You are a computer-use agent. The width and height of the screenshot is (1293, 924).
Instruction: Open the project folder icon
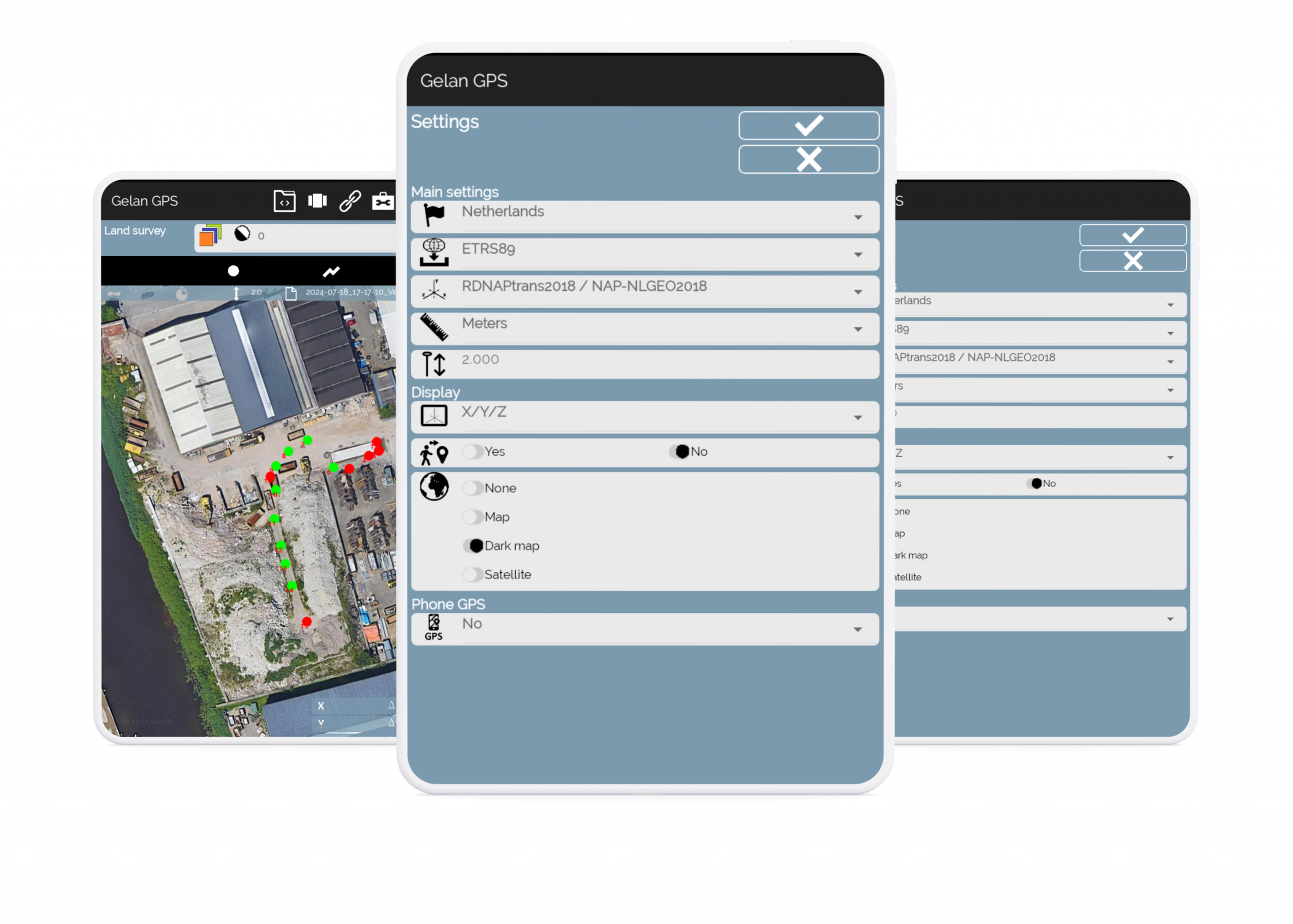(x=284, y=201)
